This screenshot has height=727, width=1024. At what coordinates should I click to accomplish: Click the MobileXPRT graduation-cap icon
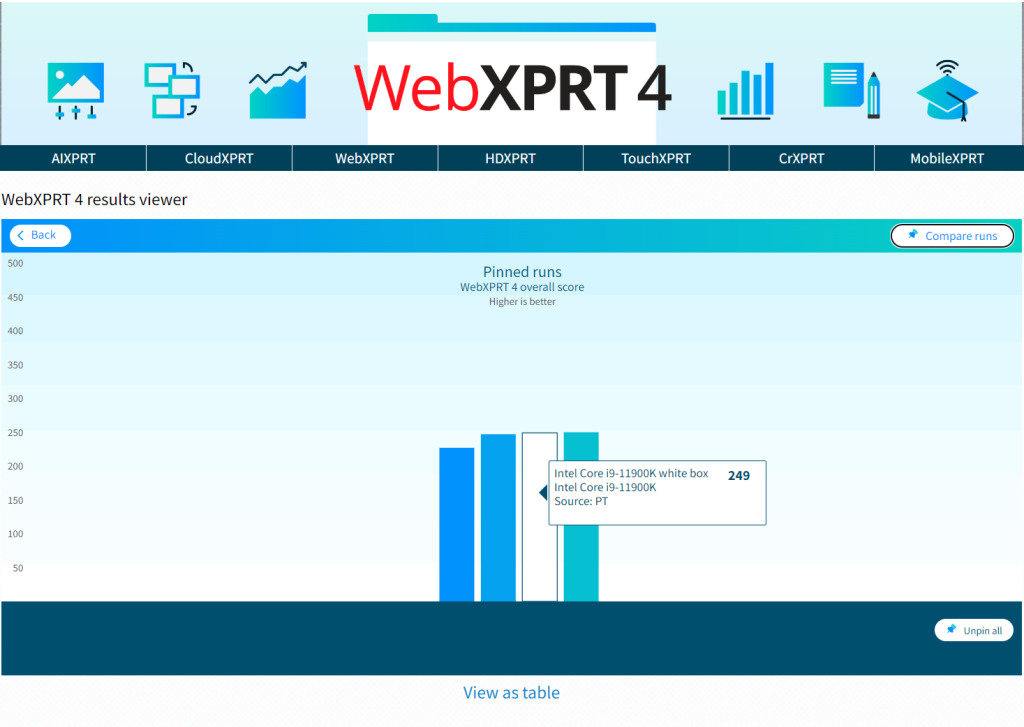point(947,90)
